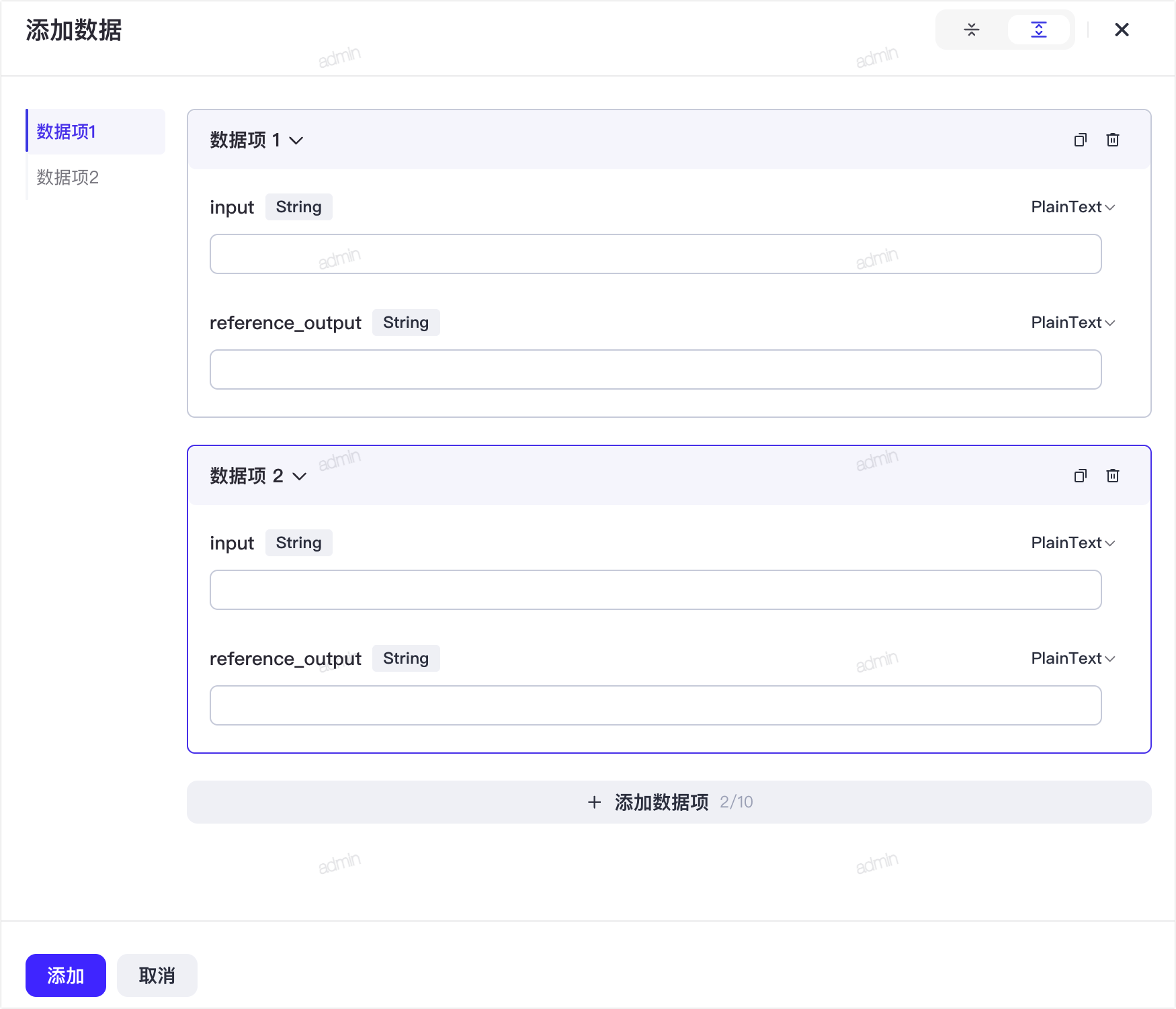Delete 数据项 2 with trash icon
Screen dimensions: 1176x1009
(x=1113, y=476)
